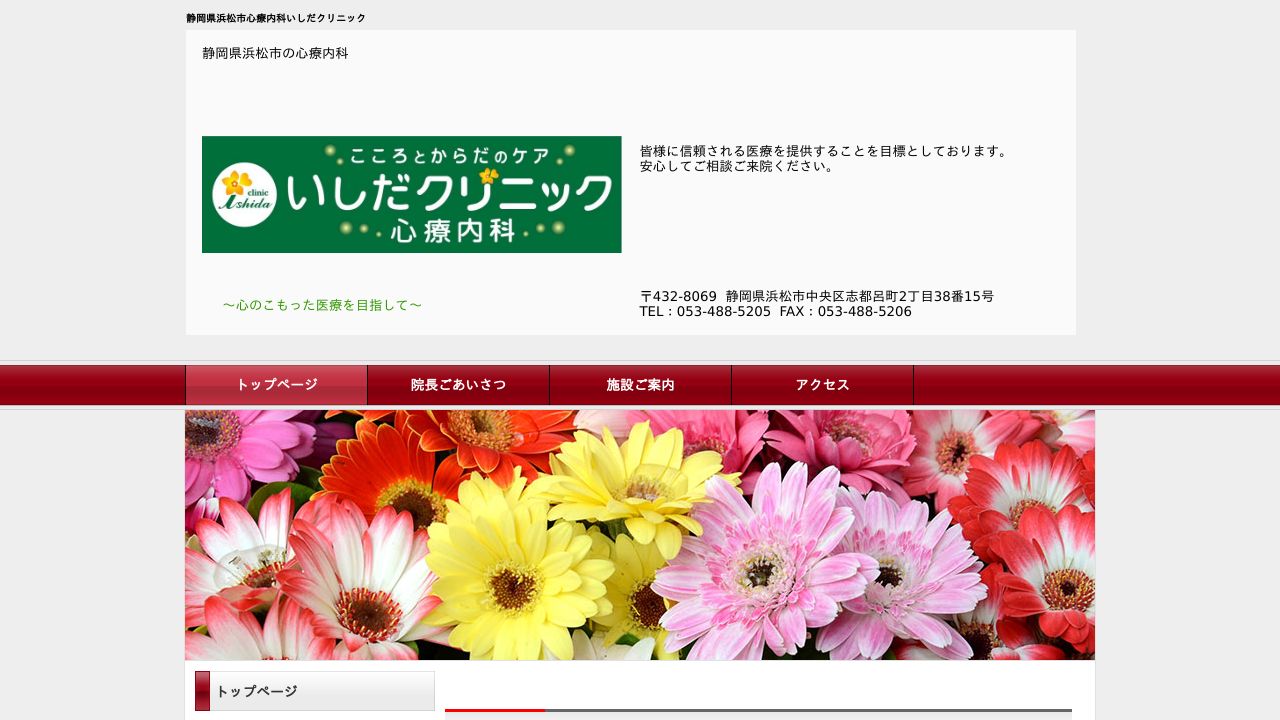Click the page title 静岡県浜松市心療内科いしだクリニック

pos(274,17)
